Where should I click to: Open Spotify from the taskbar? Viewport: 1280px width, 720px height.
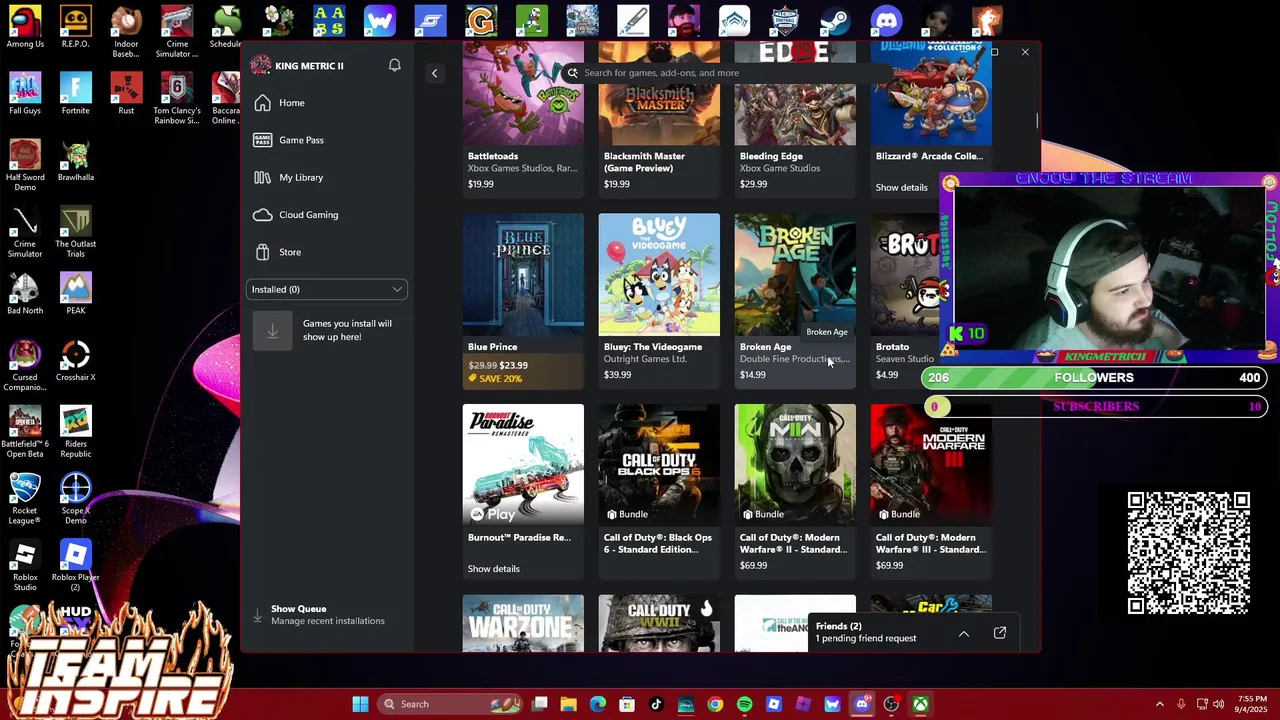[x=744, y=704]
